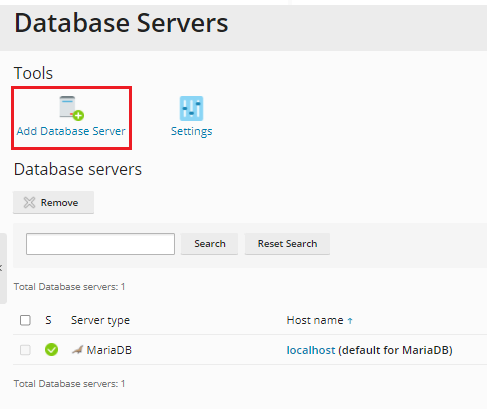Click the MariaDB seal icon
The height and width of the screenshot is (411, 488).
[x=77, y=350]
